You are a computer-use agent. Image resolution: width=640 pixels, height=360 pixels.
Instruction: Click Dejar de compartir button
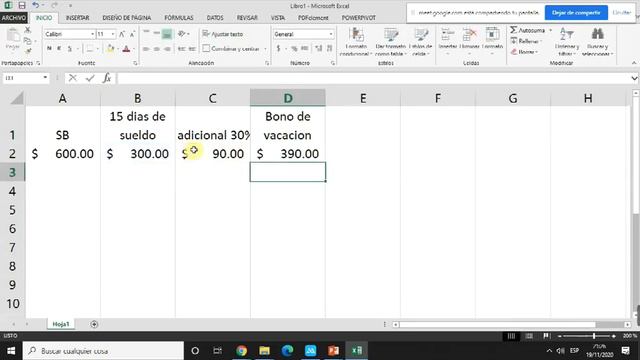pyautogui.click(x=576, y=13)
